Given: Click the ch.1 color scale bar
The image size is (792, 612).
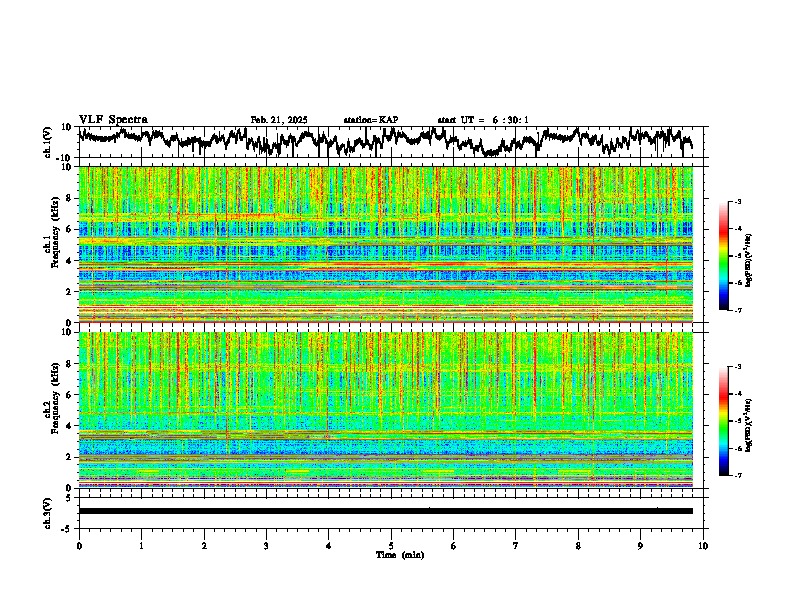Looking at the screenshot, I should tap(723, 256).
